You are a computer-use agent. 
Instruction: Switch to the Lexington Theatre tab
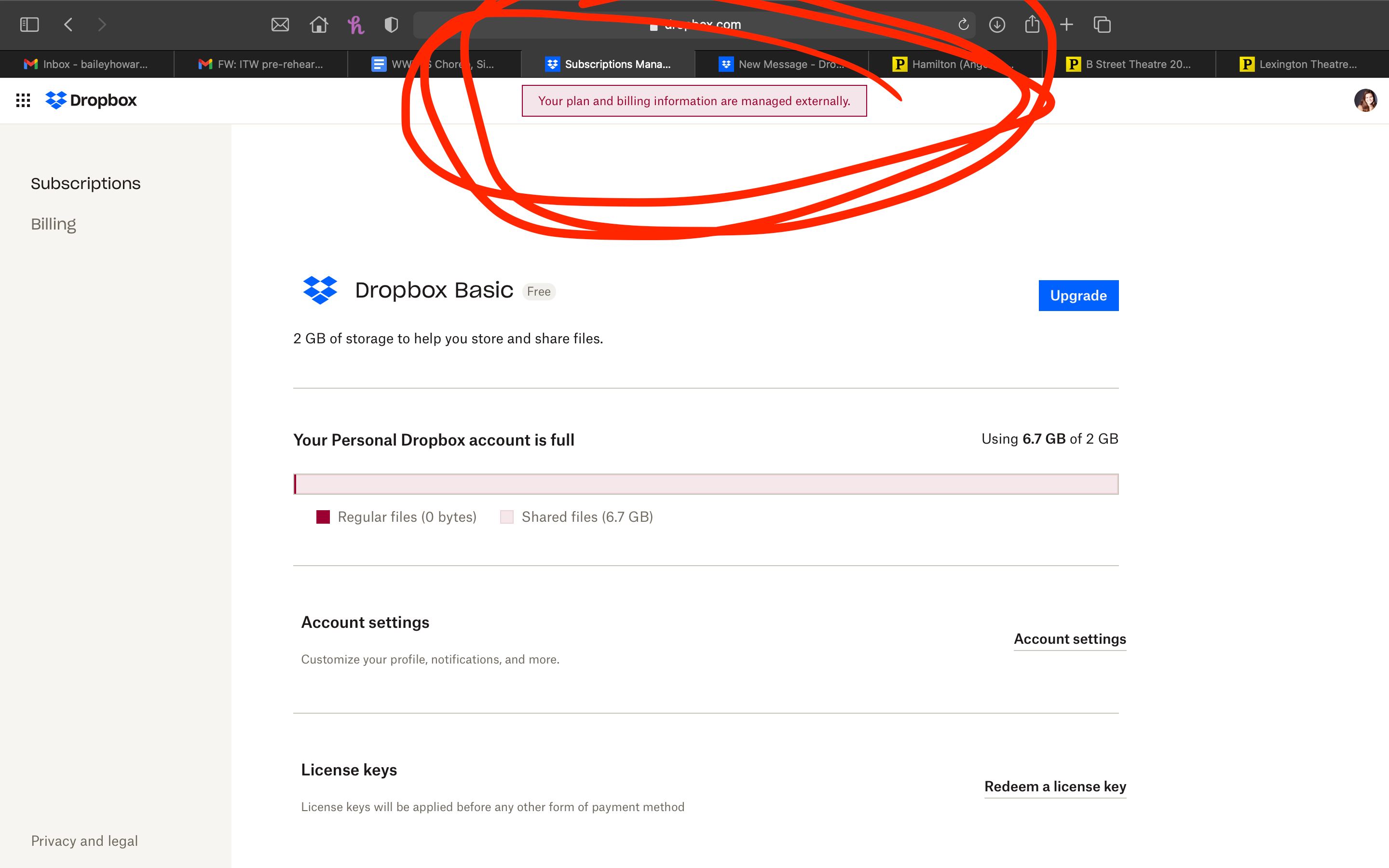click(x=1302, y=64)
